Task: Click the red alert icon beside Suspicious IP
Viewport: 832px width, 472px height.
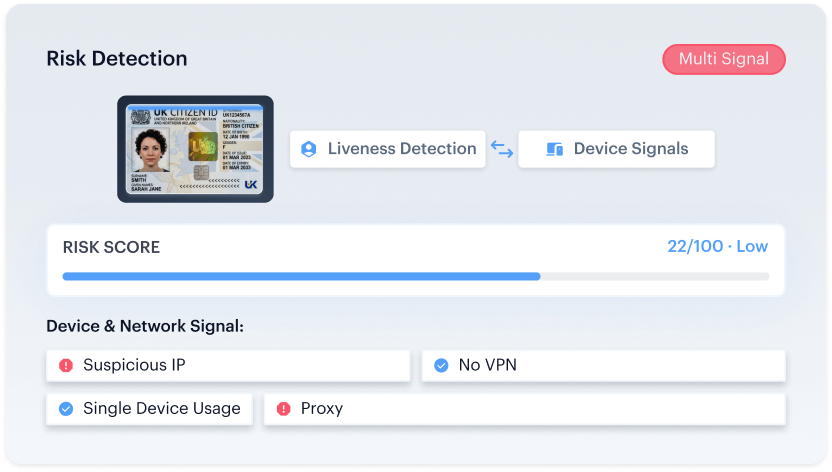Action: [66, 365]
